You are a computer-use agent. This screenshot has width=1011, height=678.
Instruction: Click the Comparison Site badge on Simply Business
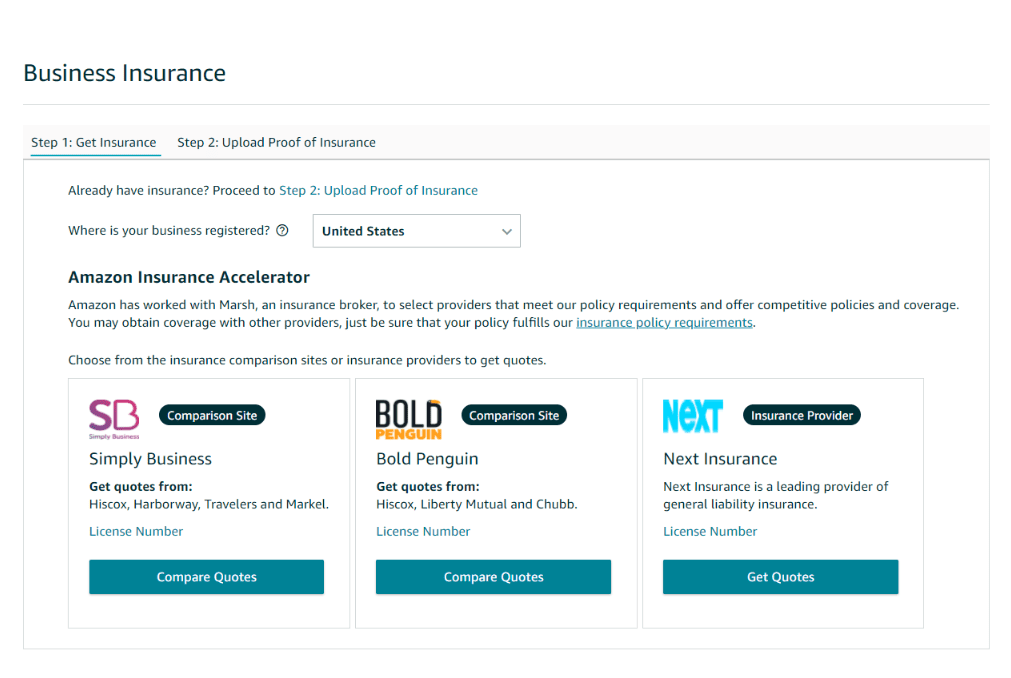[212, 416]
